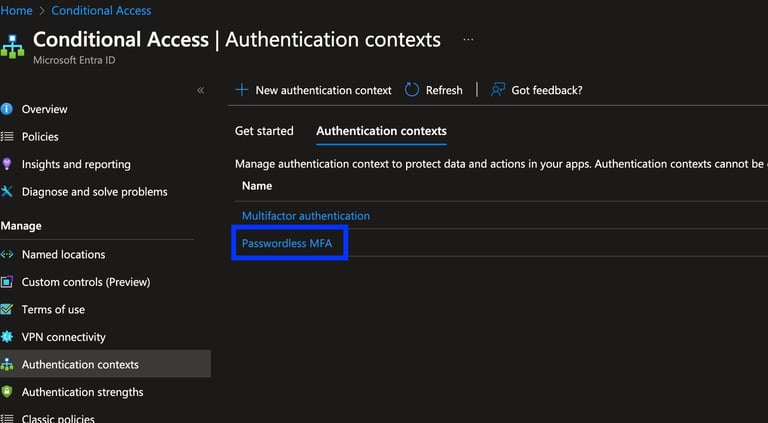
Task: Click the plus icon for new context
Action: [241, 90]
